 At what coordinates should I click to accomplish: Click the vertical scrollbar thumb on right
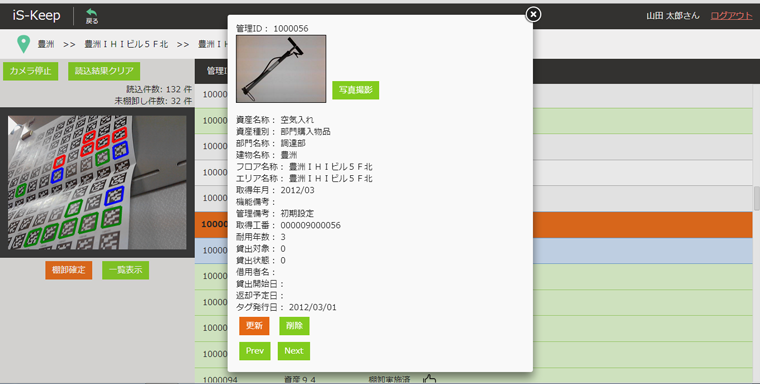[757, 199]
